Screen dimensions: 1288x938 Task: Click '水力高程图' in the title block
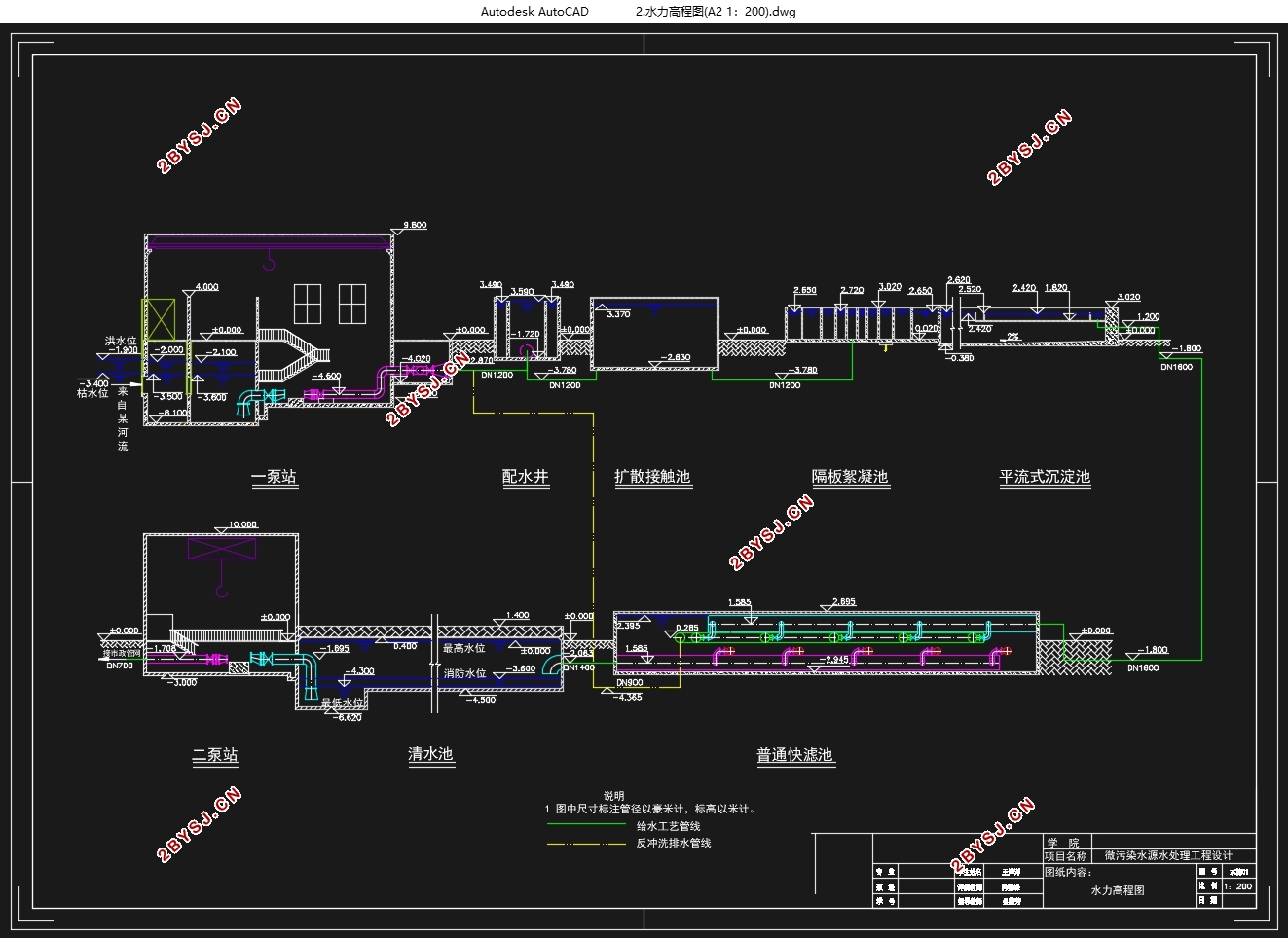(x=1118, y=890)
